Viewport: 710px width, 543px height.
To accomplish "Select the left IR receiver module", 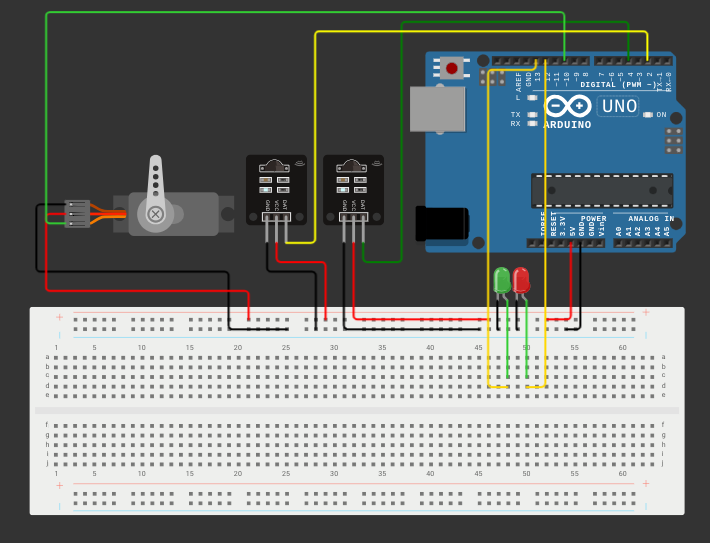I will tap(276, 190).
